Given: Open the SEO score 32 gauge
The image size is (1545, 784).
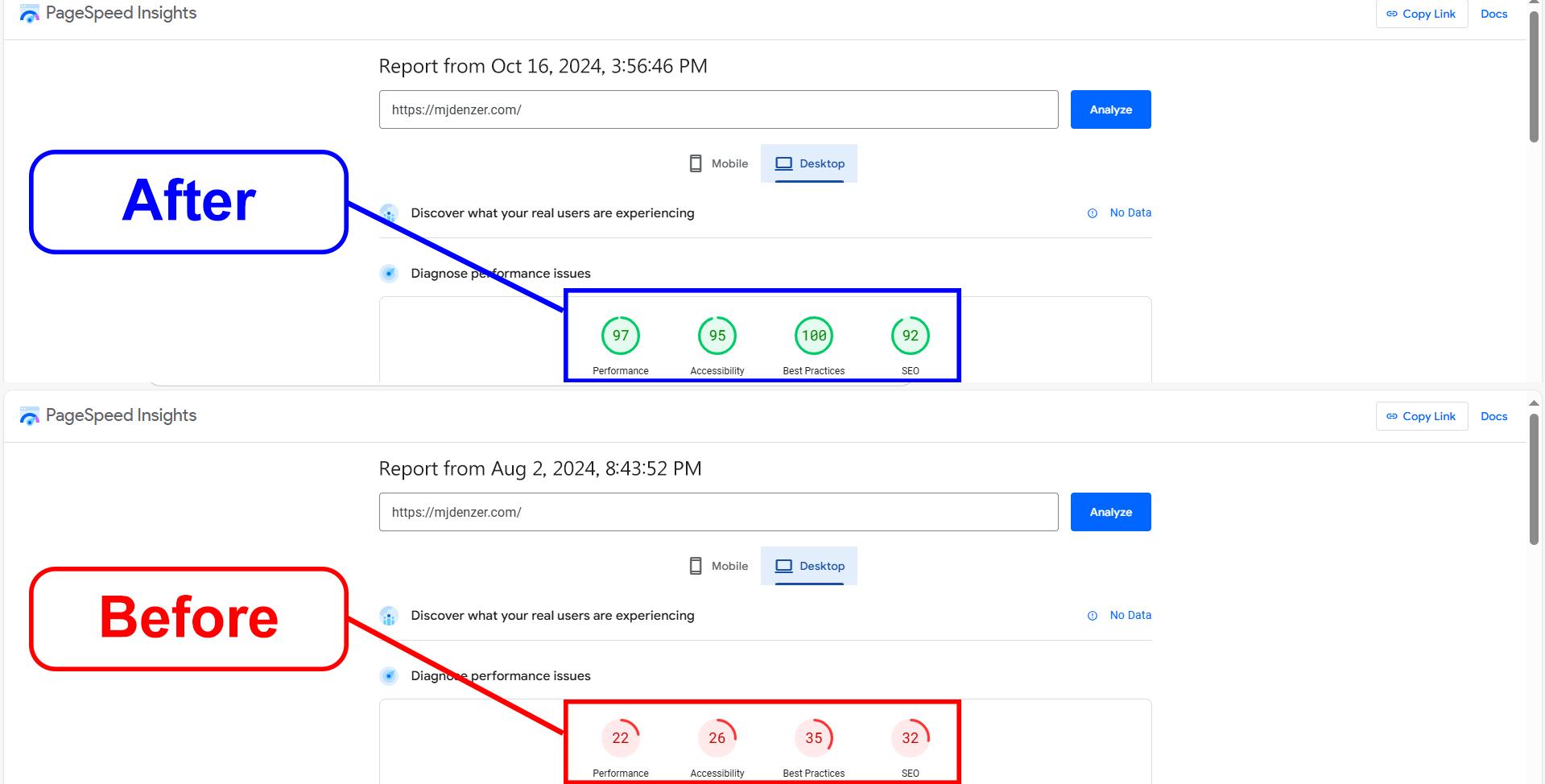Looking at the screenshot, I should [x=911, y=738].
